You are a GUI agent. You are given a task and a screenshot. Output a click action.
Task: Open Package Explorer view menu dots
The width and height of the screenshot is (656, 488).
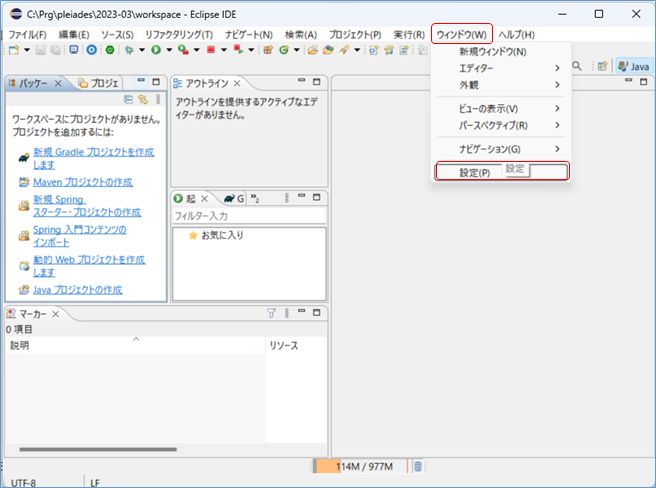(158, 99)
